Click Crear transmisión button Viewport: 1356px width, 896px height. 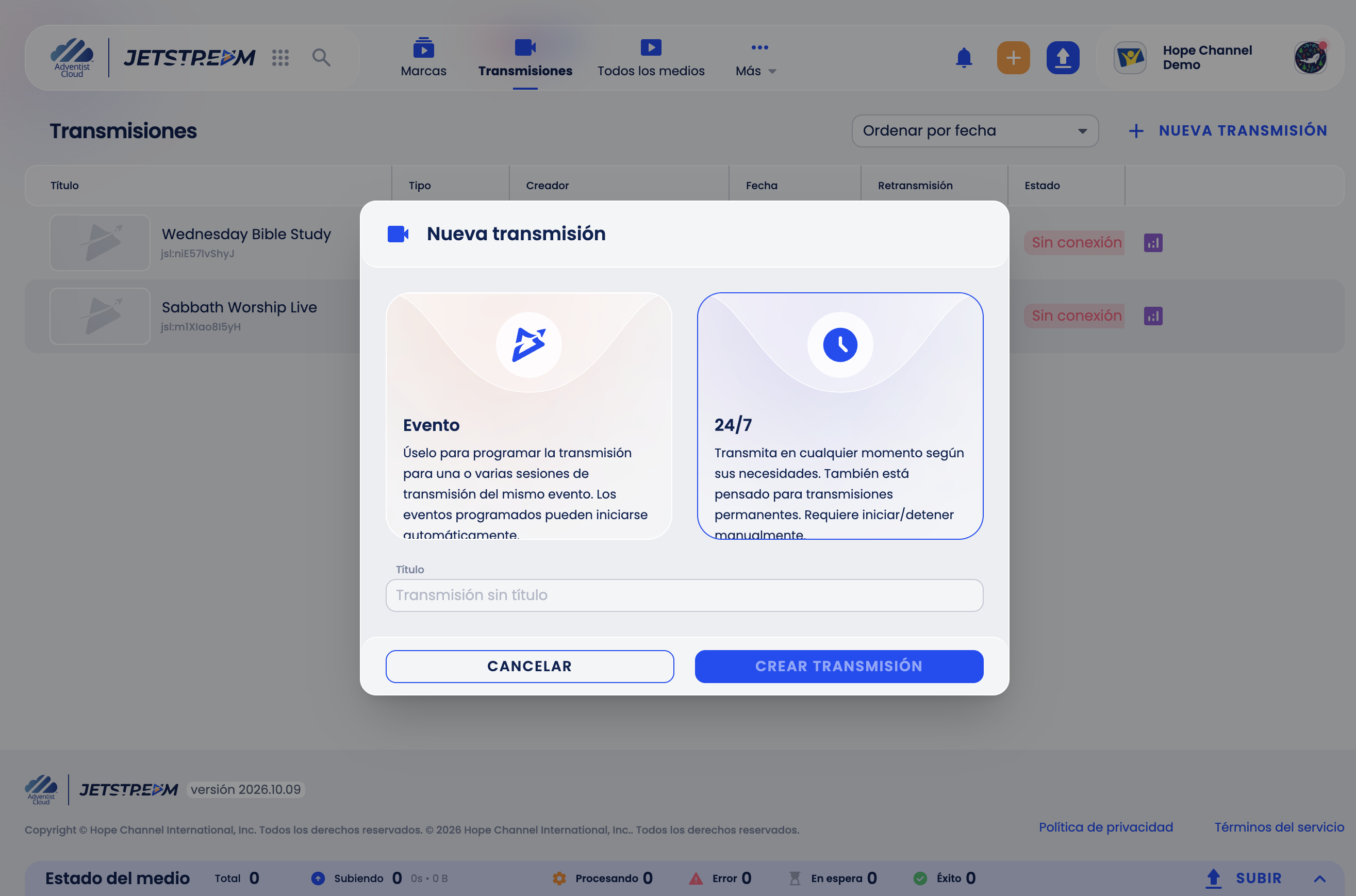click(x=839, y=666)
